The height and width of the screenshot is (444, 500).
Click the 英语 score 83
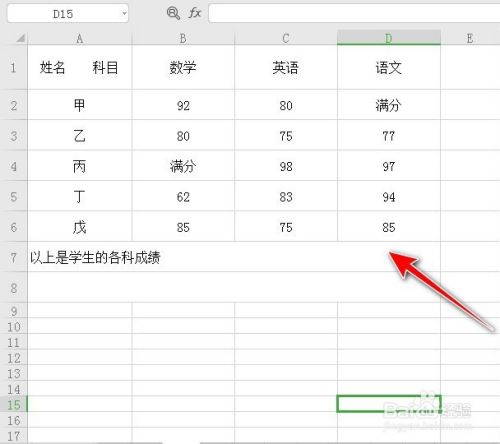click(x=286, y=196)
